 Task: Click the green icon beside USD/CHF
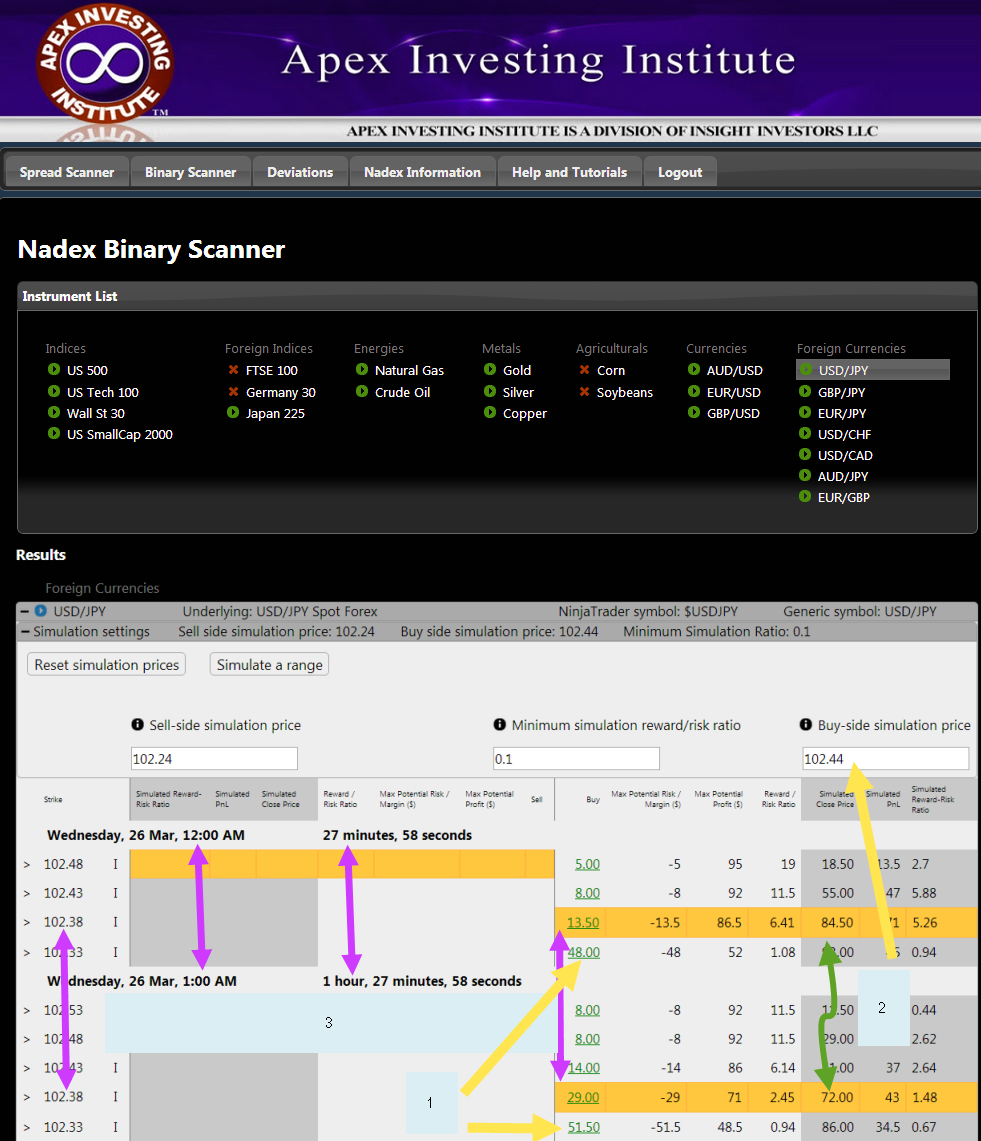(805, 434)
